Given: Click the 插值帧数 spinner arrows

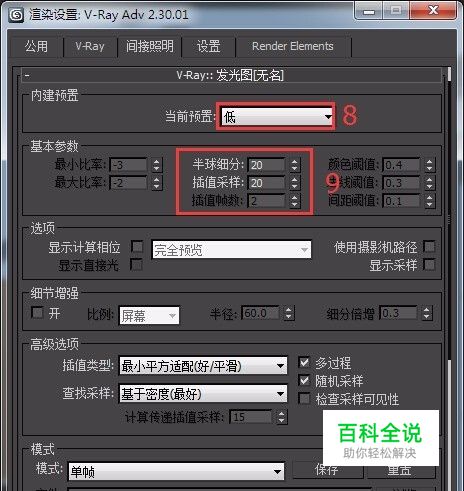Looking at the screenshot, I should [x=294, y=201].
